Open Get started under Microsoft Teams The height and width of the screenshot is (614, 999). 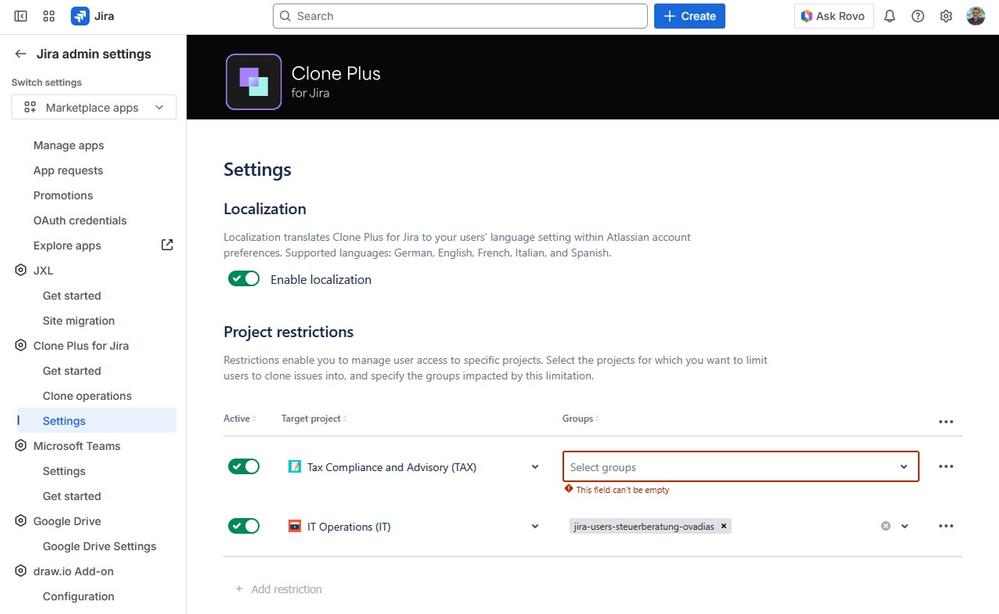click(72, 496)
